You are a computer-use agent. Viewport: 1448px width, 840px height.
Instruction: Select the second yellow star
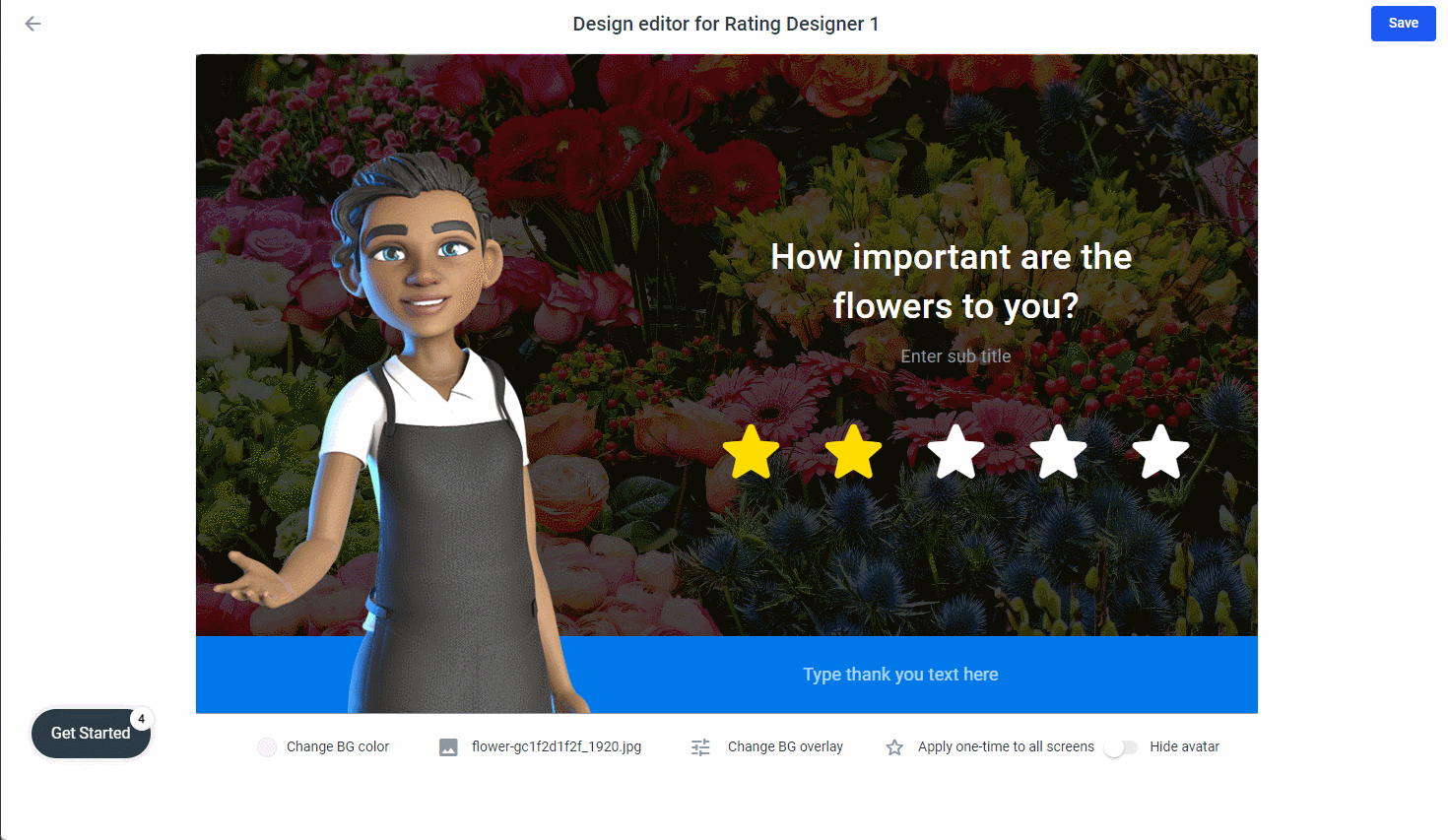coord(853,452)
